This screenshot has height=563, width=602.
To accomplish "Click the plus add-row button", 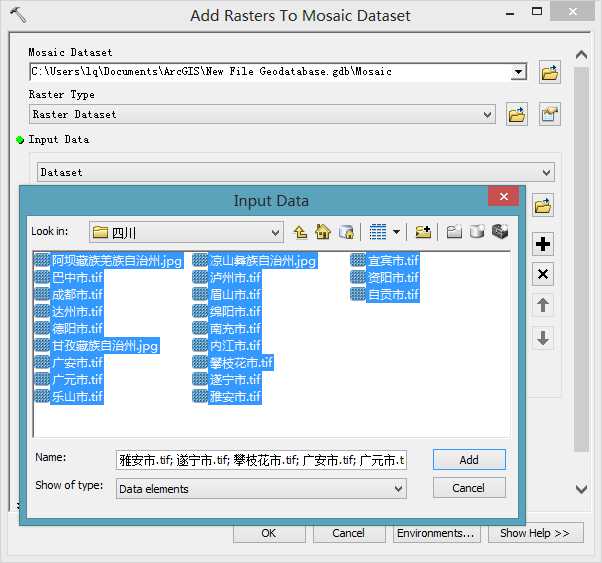I will (x=542, y=244).
